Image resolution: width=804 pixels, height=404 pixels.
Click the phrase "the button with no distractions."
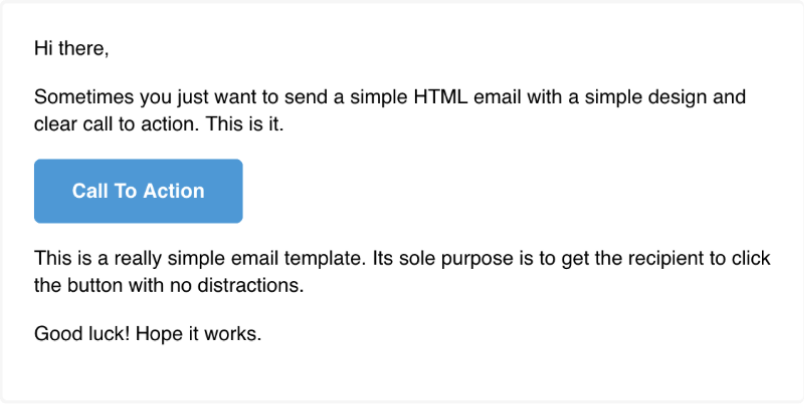tap(169, 285)
